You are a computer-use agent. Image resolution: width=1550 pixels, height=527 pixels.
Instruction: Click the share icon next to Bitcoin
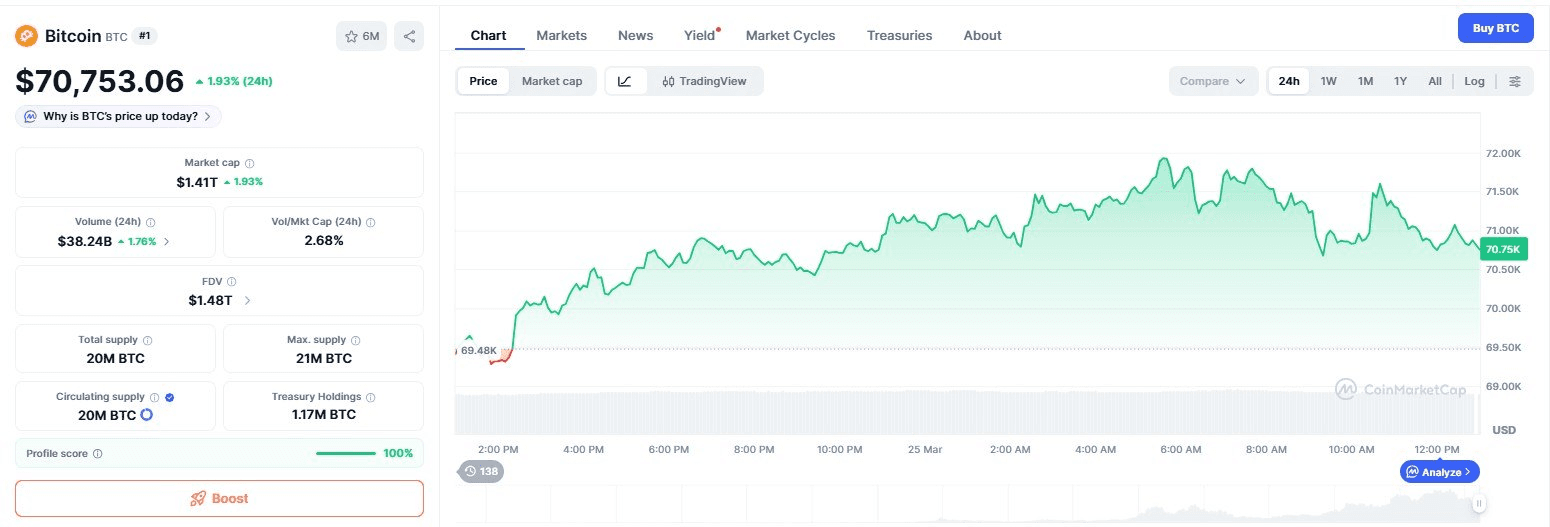coord(409,36)
